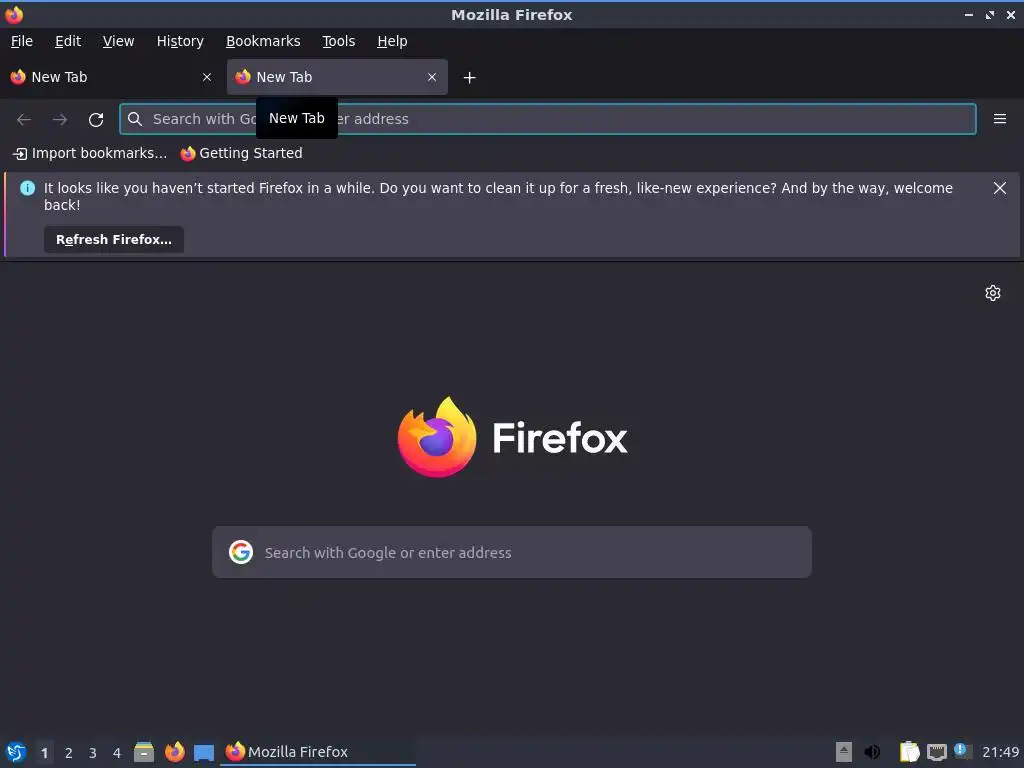Viewport: 1024px width, 768px height.
Task: Open the View menu
Action: tap(118, 41)
